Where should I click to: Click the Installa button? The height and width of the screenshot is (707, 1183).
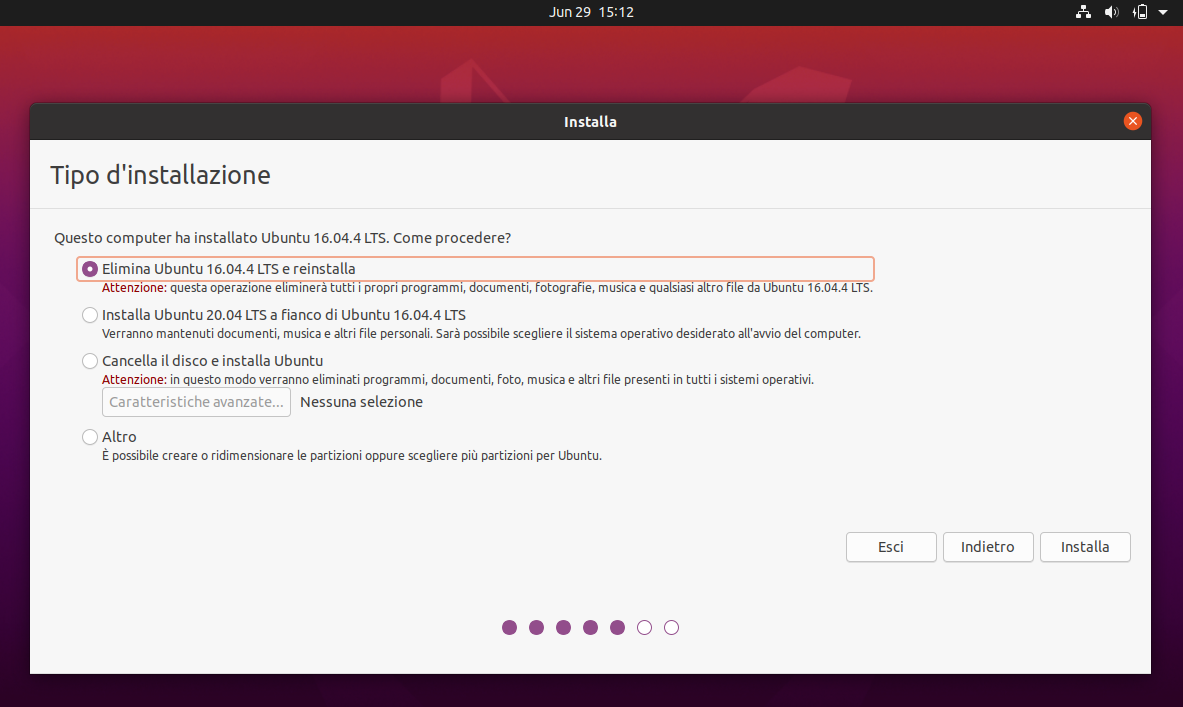click(x=1085, y=547)
